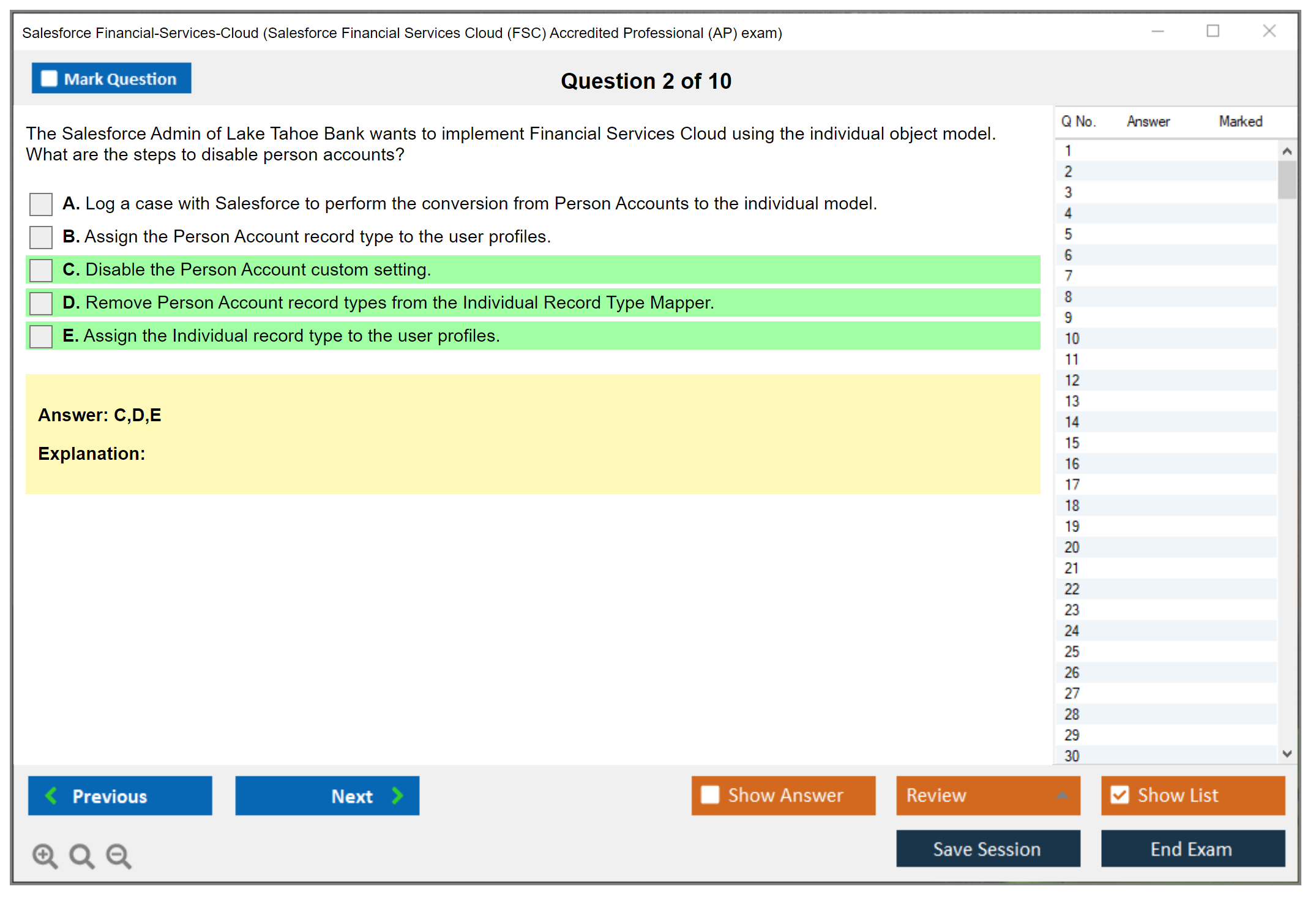Enable the Mark Question checkbox
This screenshot has height=900, width=1316.
tap(49, 78)
